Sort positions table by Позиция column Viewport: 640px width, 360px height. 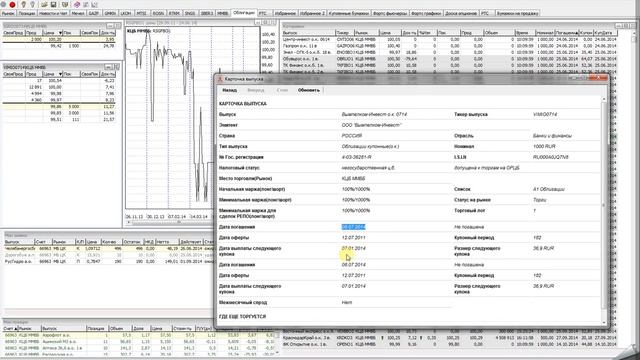tap(97, 329)
